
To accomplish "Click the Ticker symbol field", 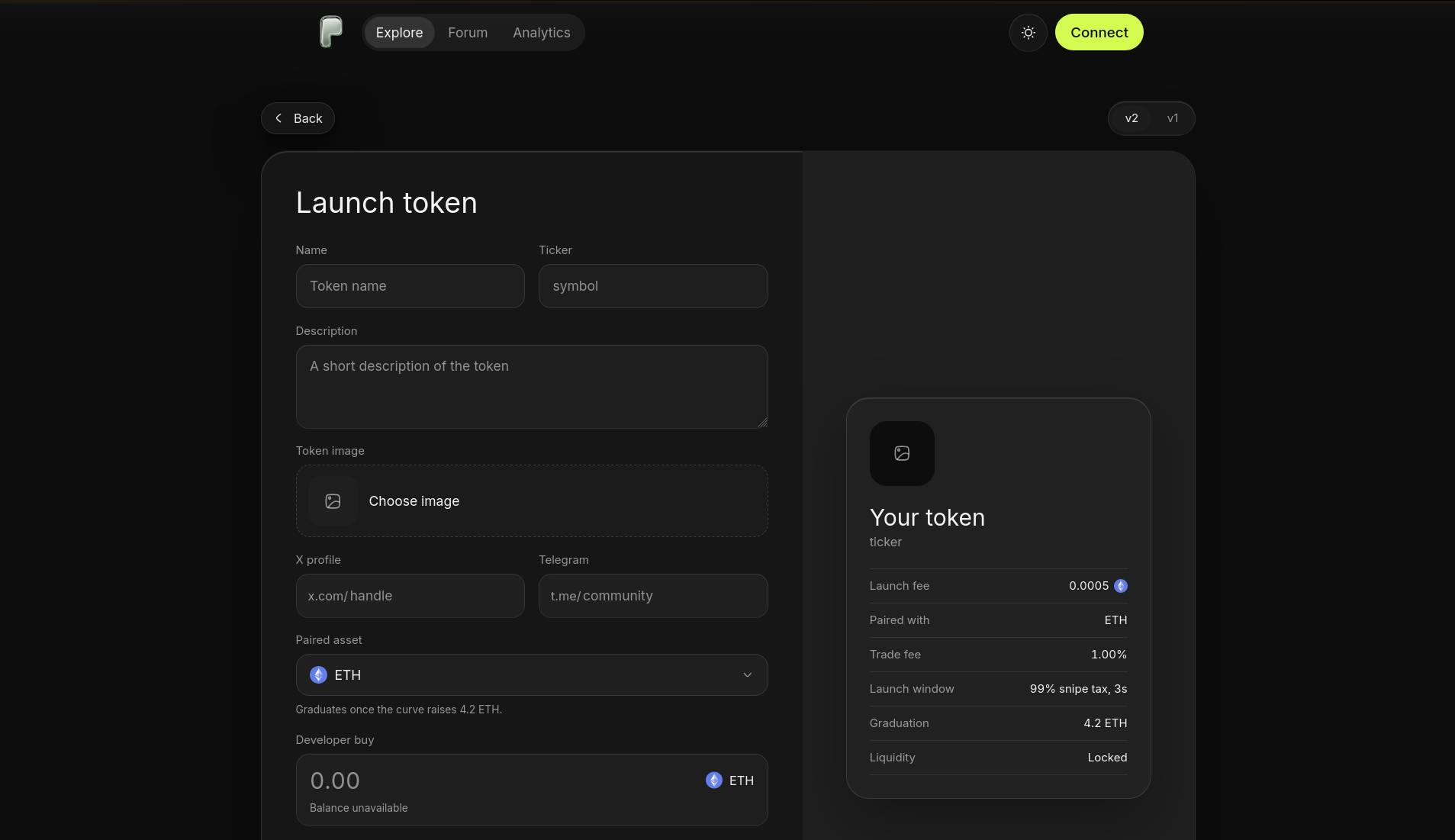I will click(652, 286).
